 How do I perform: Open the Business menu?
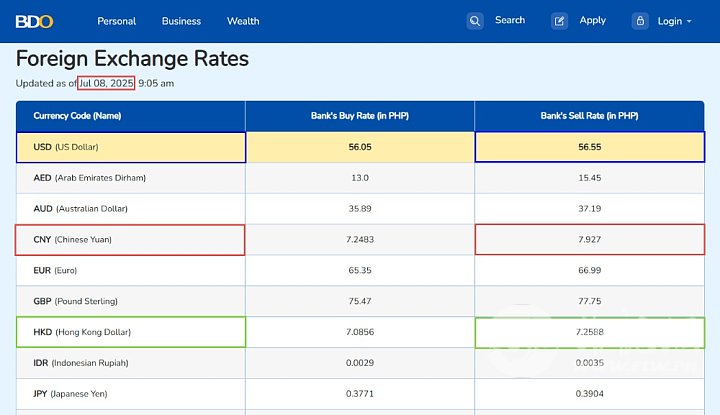(181, 21)
